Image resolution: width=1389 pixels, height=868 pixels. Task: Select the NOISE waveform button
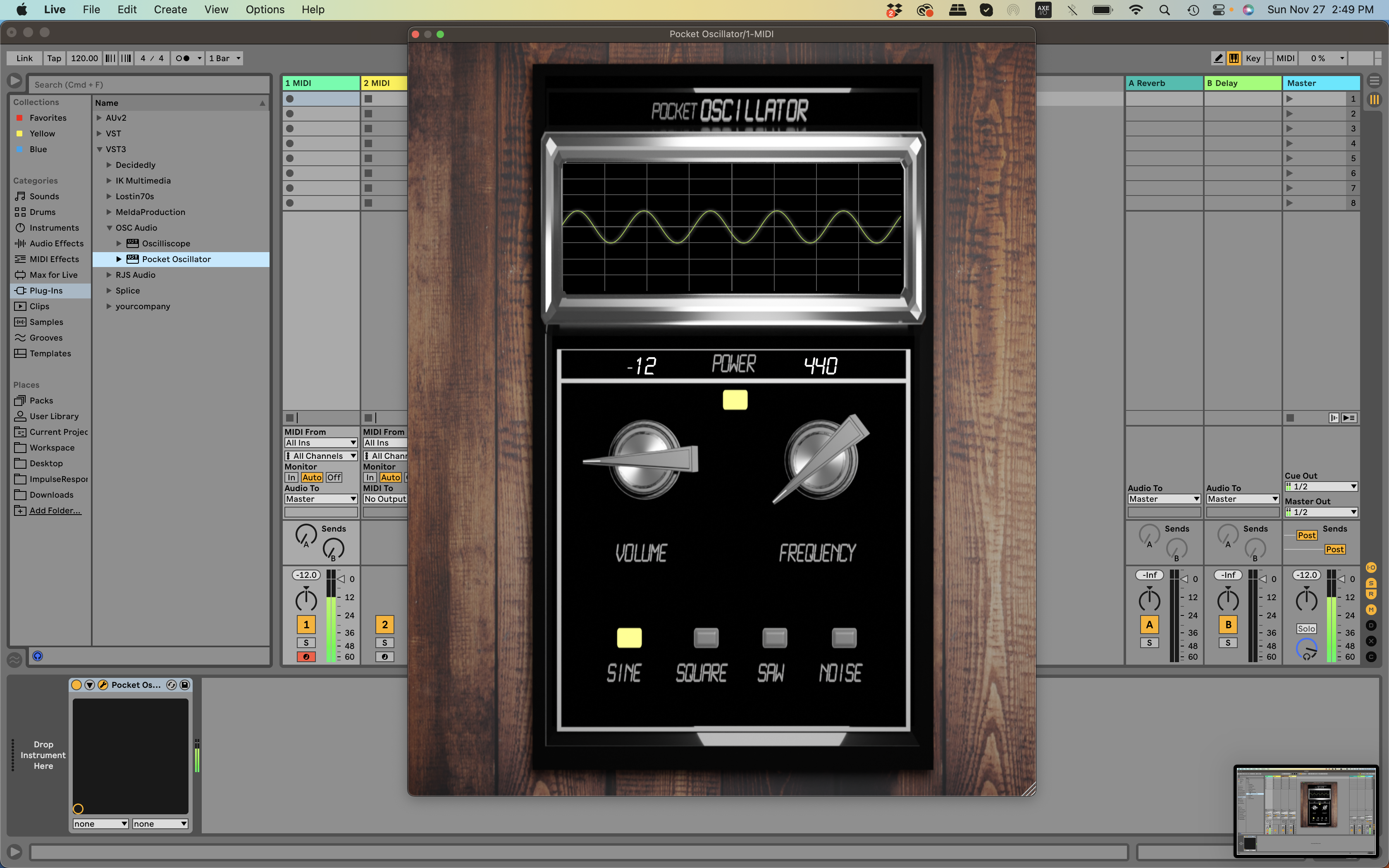844,638
